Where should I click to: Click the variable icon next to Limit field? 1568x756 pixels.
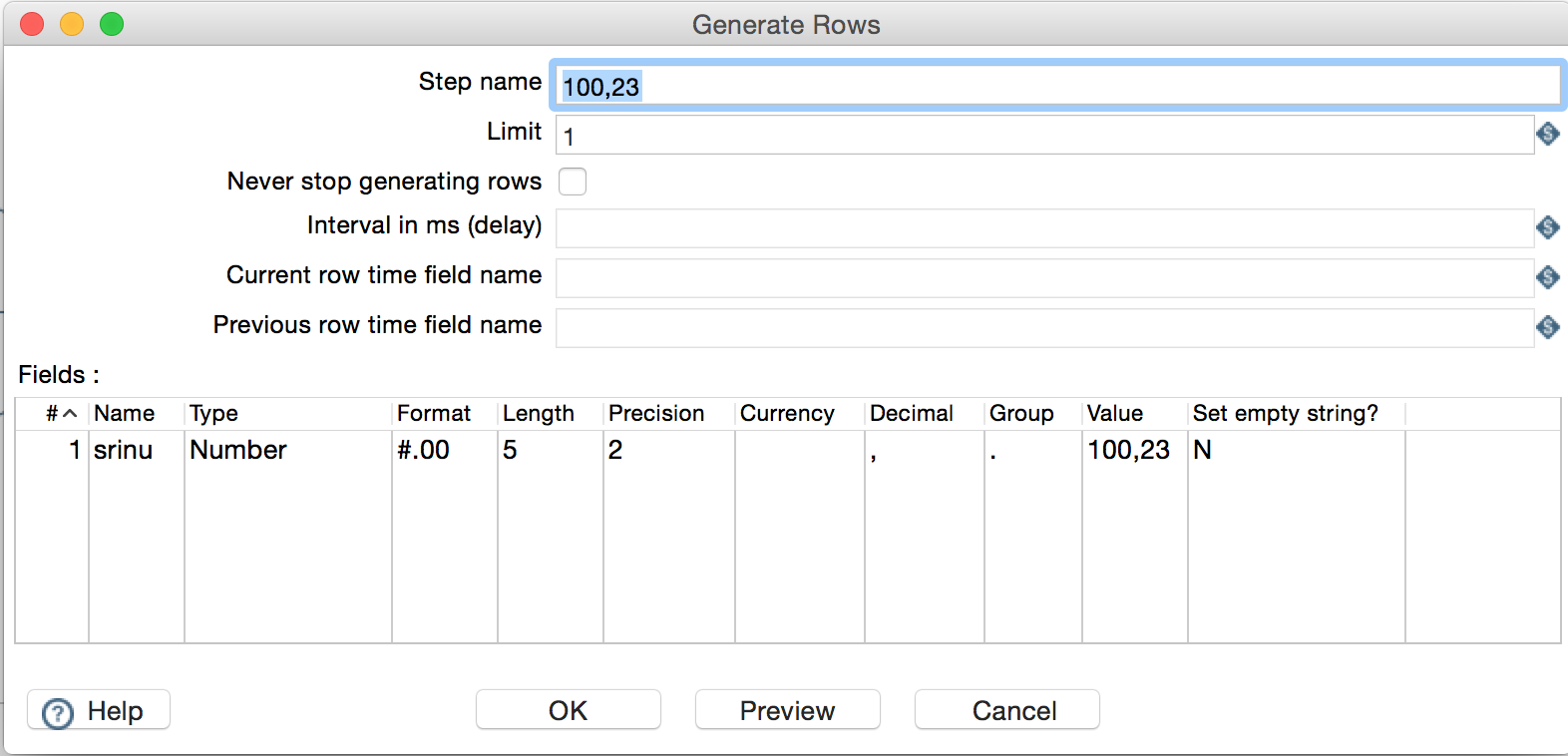click(1548, 134)
